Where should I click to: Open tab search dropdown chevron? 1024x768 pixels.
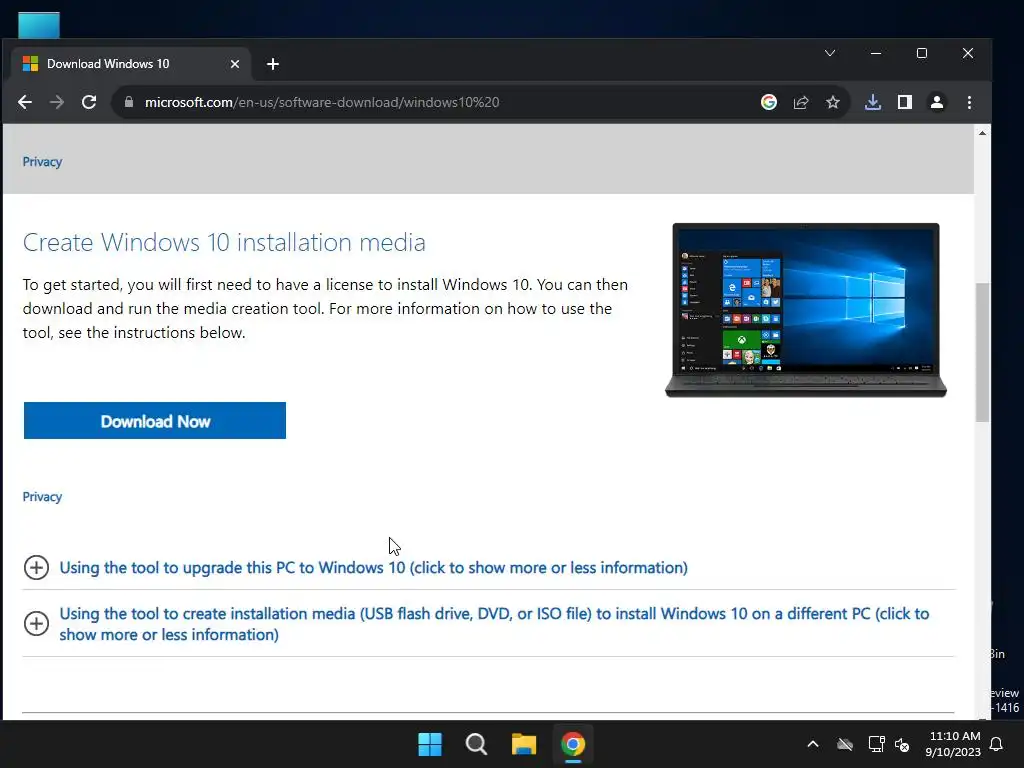[830, 53]
